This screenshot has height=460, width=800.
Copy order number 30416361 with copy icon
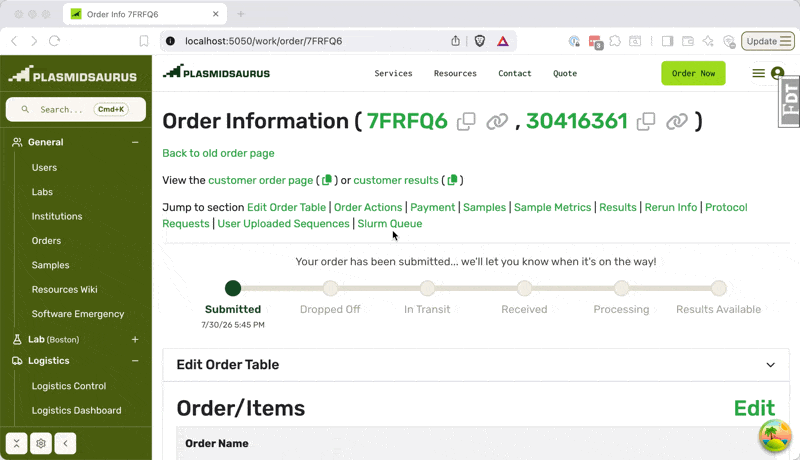(x=646, y=121)
